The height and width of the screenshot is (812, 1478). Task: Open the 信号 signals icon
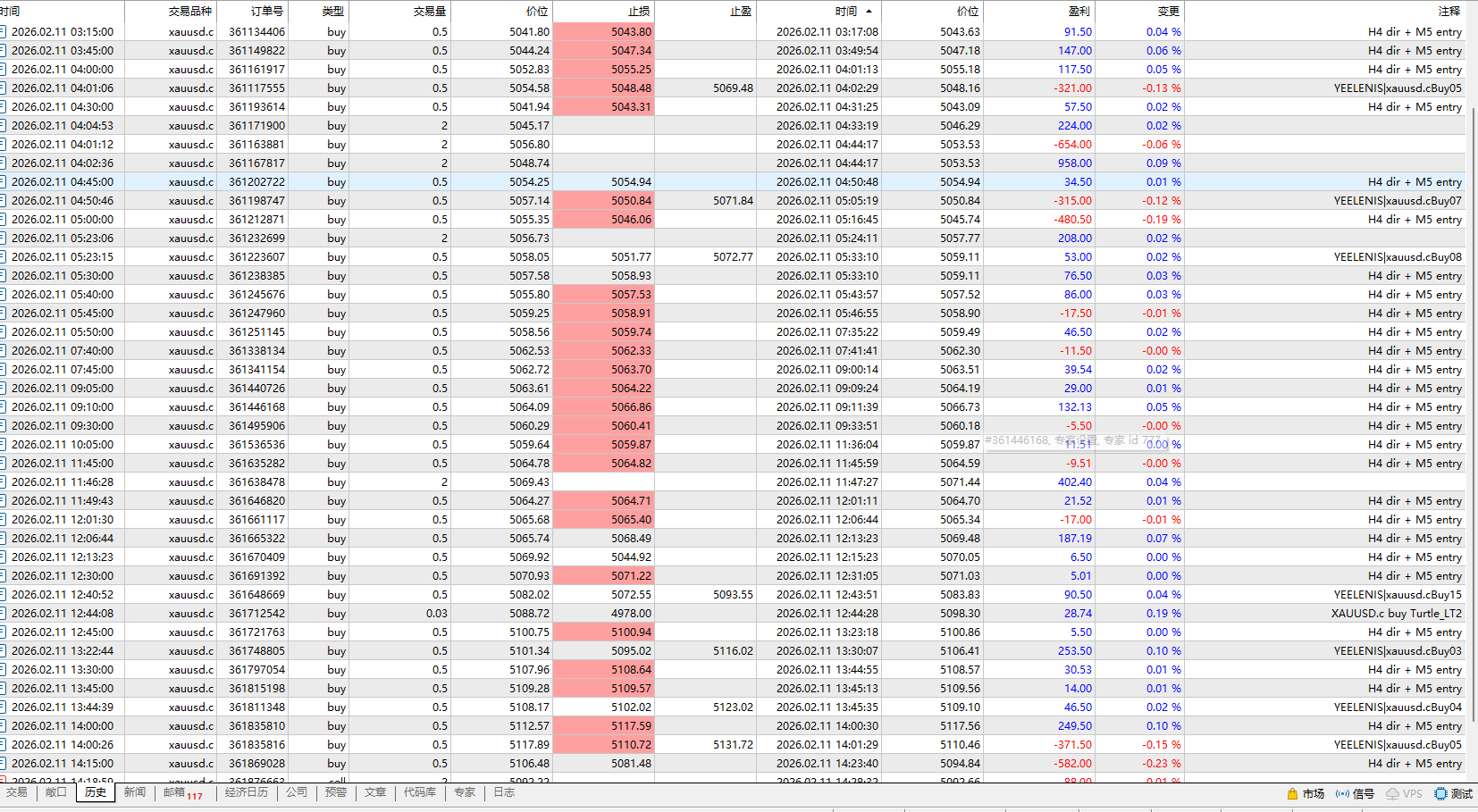(x=1342, y=793)
